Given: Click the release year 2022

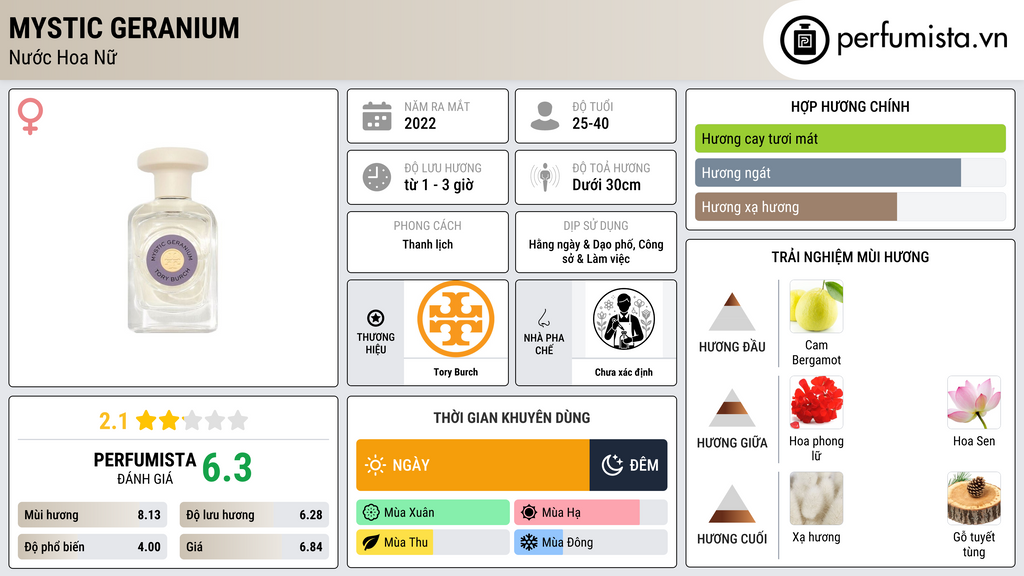Looking at the screenshot, I should click(420, 124).
